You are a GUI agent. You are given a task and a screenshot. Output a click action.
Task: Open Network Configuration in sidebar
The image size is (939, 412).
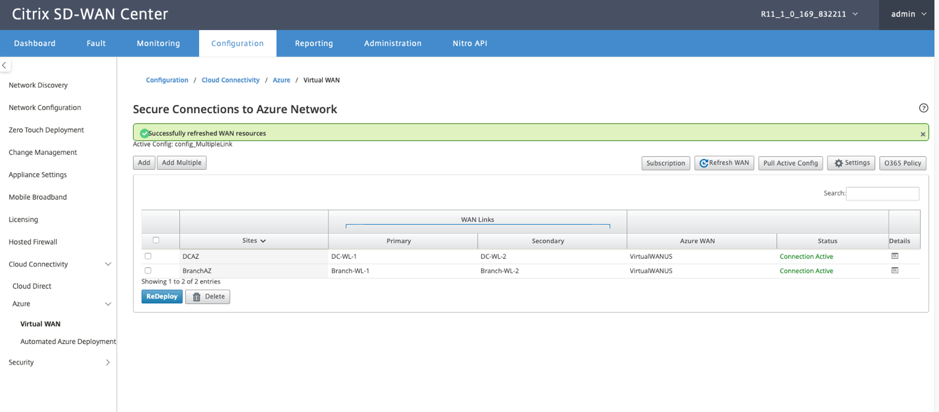(x=45, y=108)
